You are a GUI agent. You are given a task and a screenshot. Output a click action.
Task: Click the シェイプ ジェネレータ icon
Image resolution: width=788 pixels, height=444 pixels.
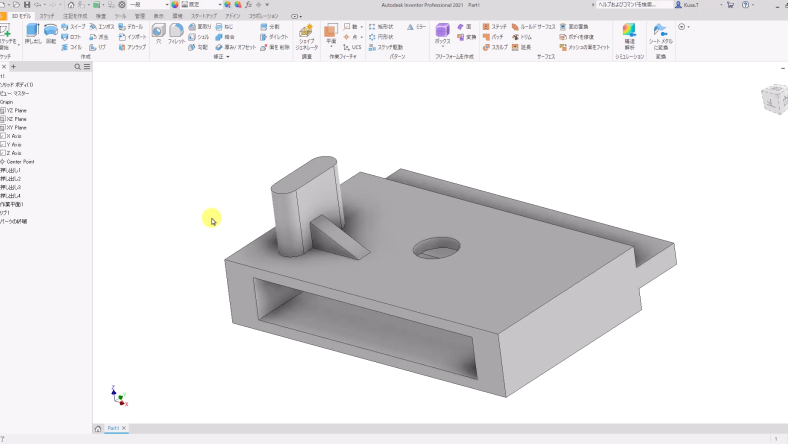point(307,36)
